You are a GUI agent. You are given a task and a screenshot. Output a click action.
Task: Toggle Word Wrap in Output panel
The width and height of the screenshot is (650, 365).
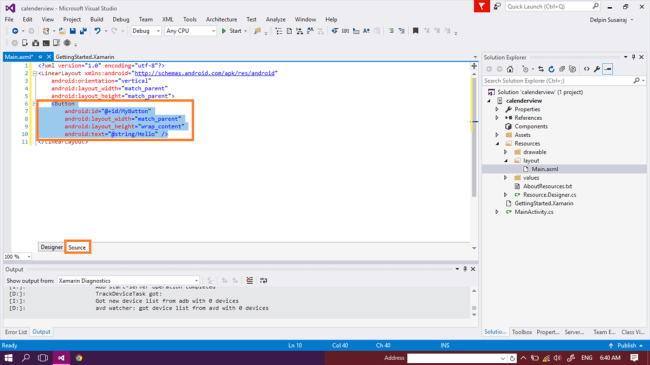263,281
